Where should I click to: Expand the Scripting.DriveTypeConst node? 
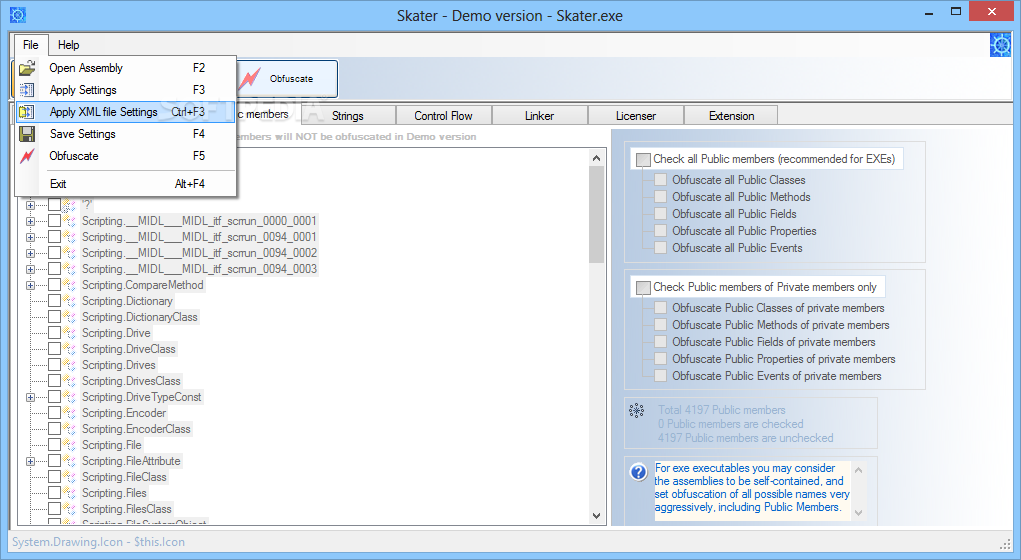tap(30, 397)
